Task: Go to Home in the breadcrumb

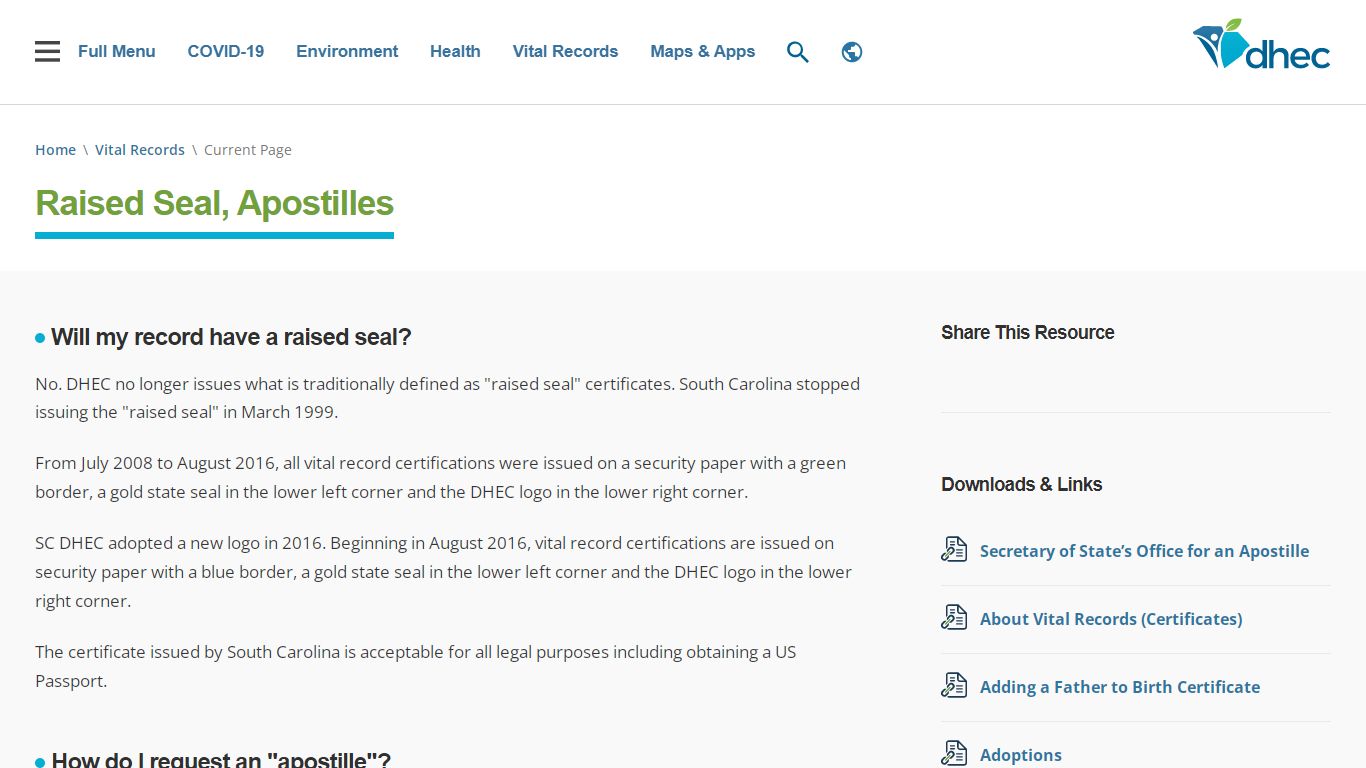Action: (55, 150)
